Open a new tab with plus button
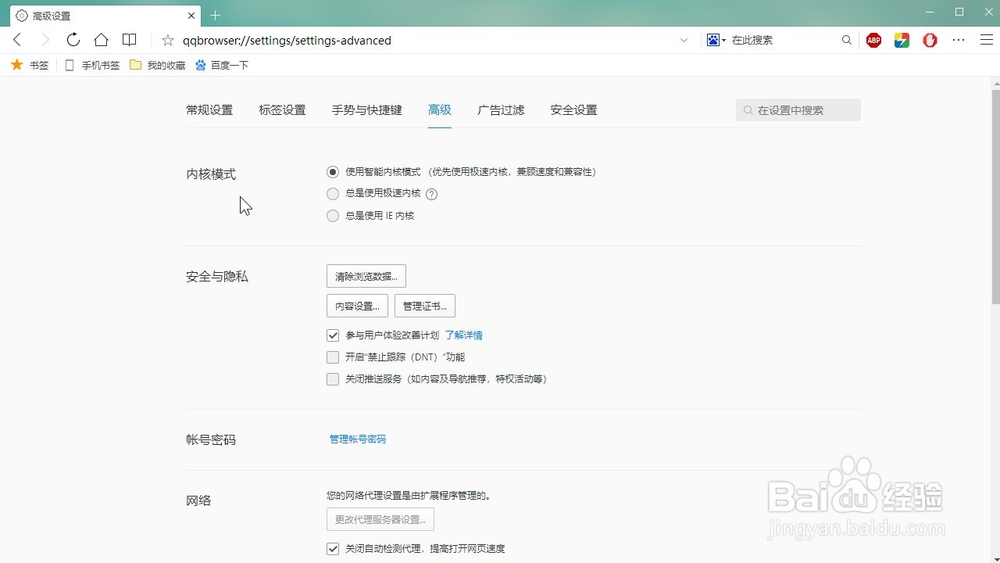The image size is (1000, 563). click(215, 15)
